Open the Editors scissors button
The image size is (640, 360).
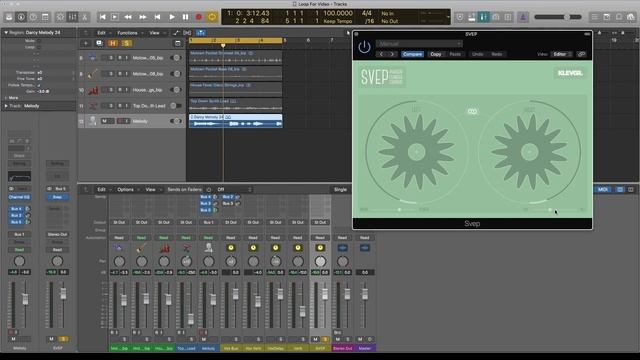(x=84, y=17)
